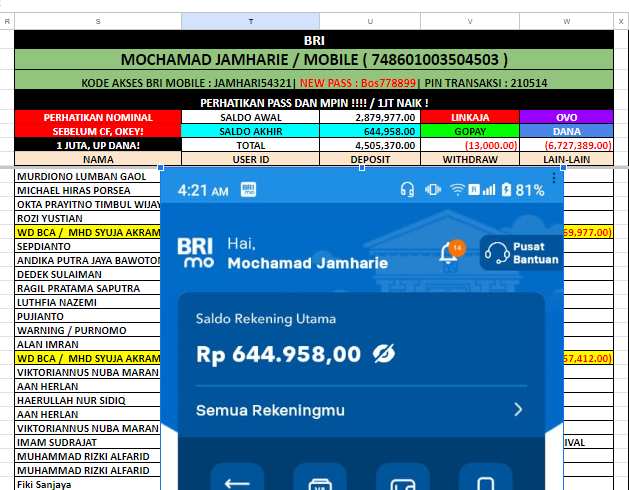Select LUTHFIA NAZEMI name cell
Viewport: 629px width, 490px height.
point(87,302)
